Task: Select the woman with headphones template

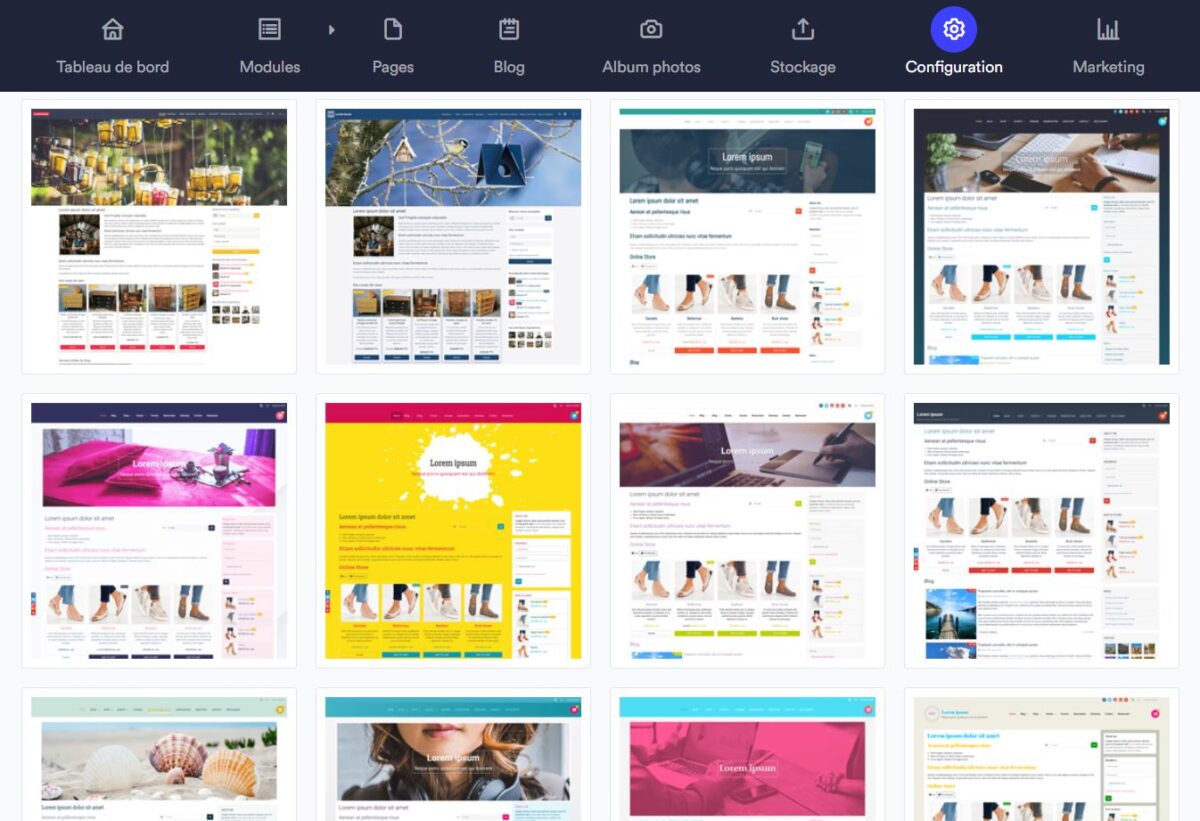Action: (x=453, y=755)
